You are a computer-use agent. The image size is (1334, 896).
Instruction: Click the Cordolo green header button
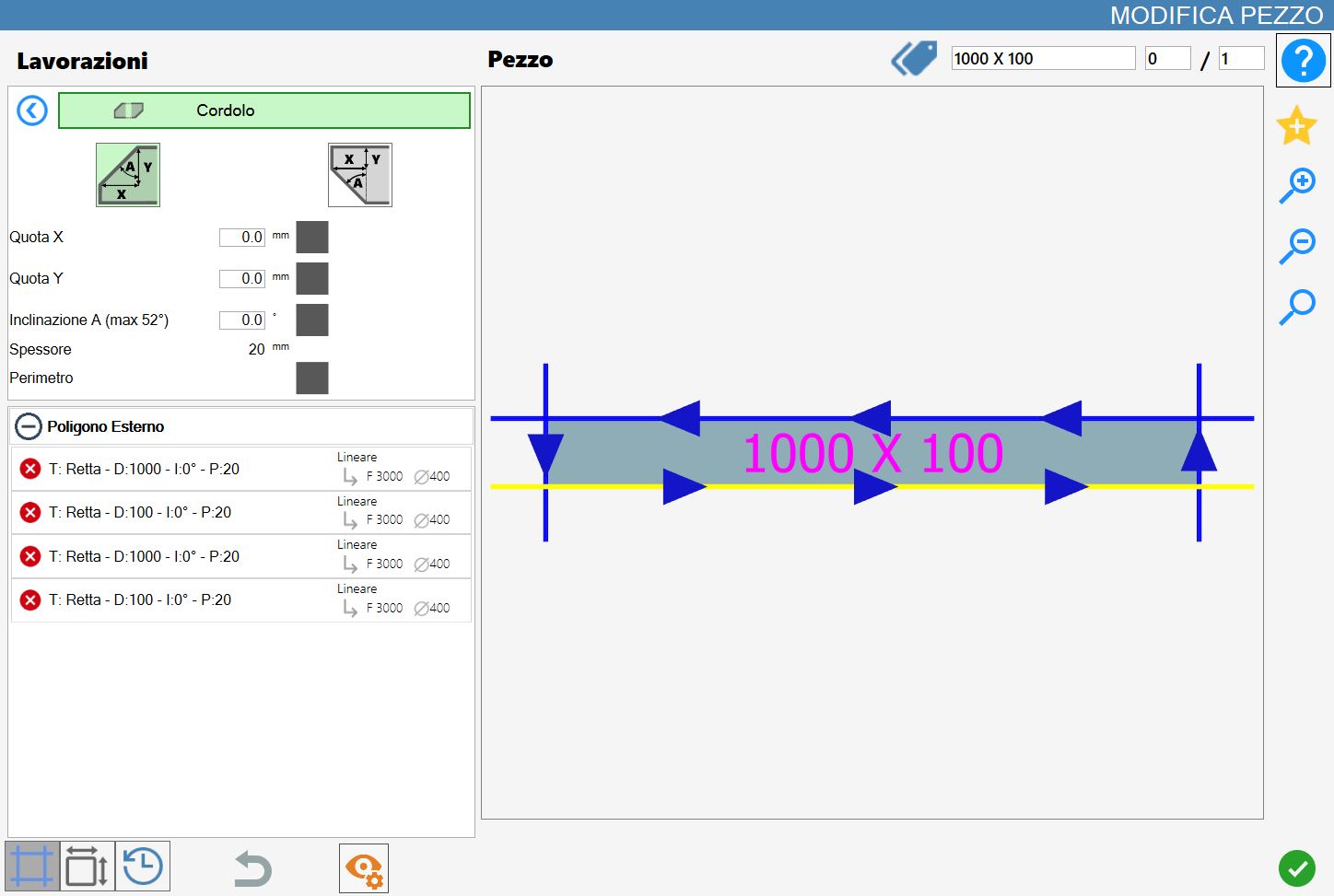click(x=264, y=111)
